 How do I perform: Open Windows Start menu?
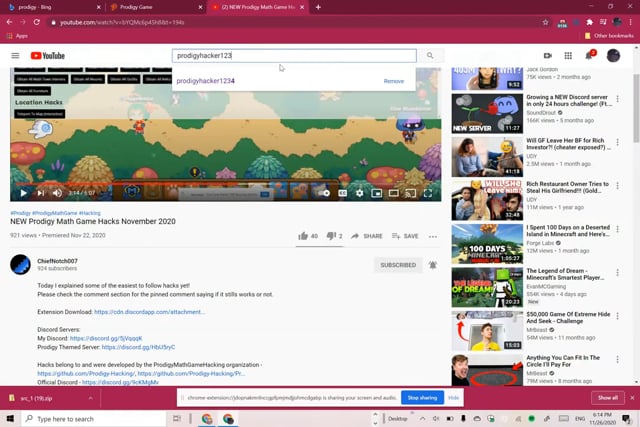[10, 419]
